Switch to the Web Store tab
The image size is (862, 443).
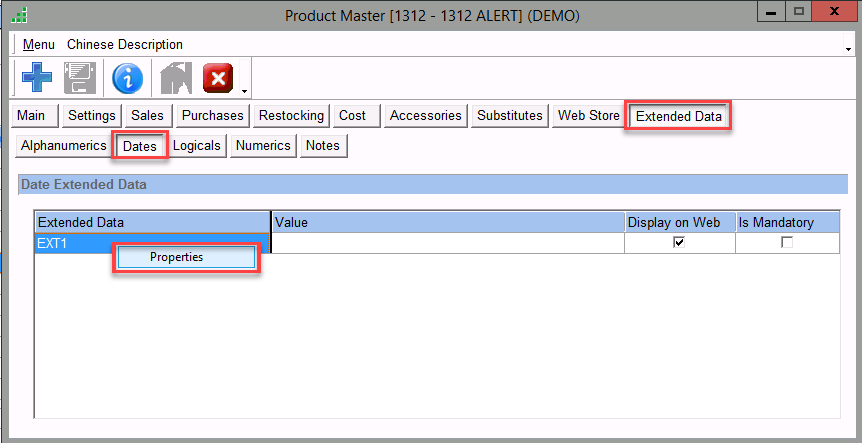[x=588, y=115]
